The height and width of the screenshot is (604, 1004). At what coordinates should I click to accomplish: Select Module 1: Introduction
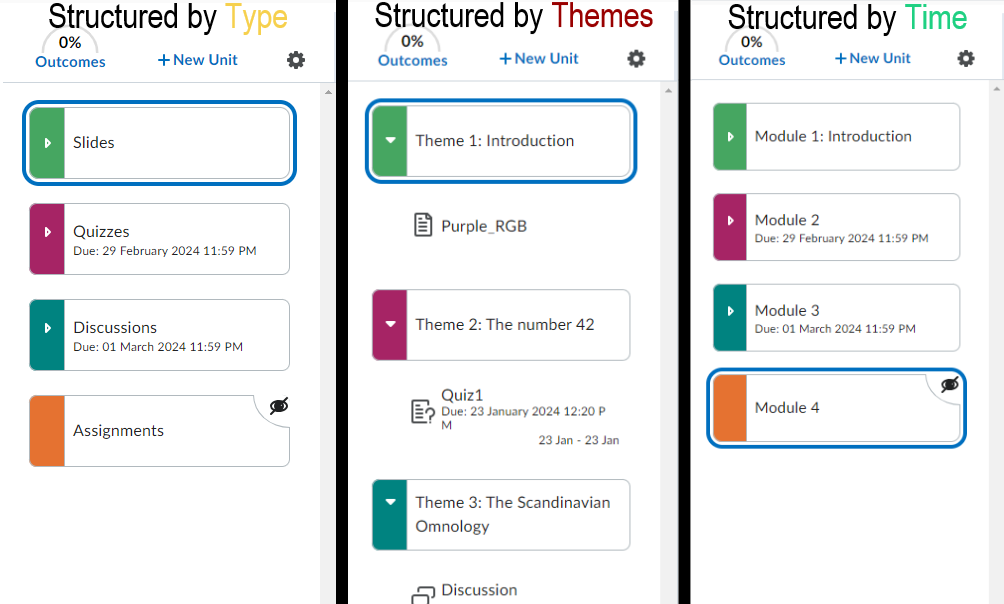click(833, 136)
